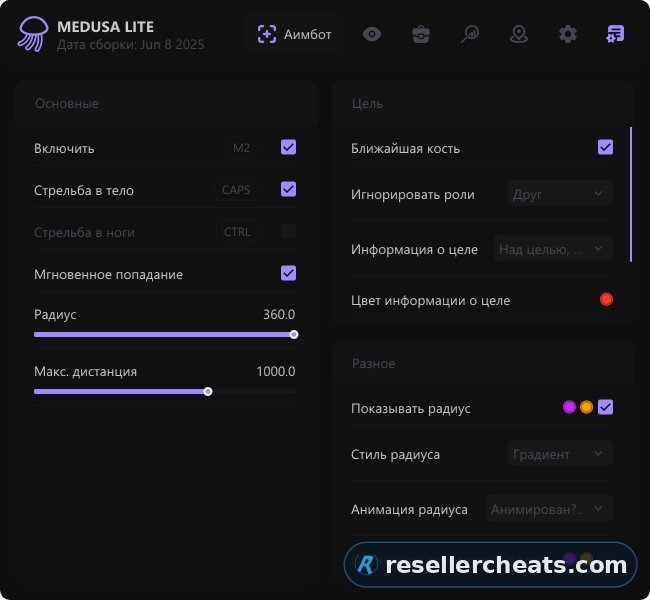Open the map pin location tab

click(519, 34)
